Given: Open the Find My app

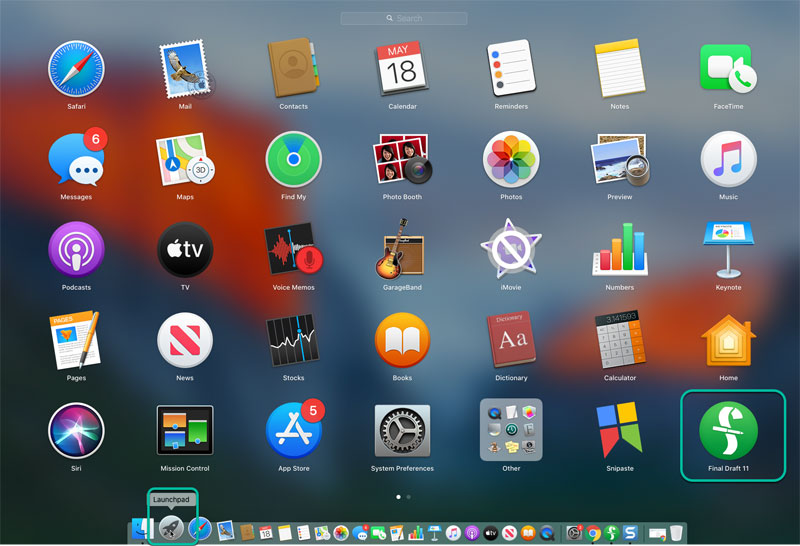Looking at the screenshot, I should coord(293,159).
